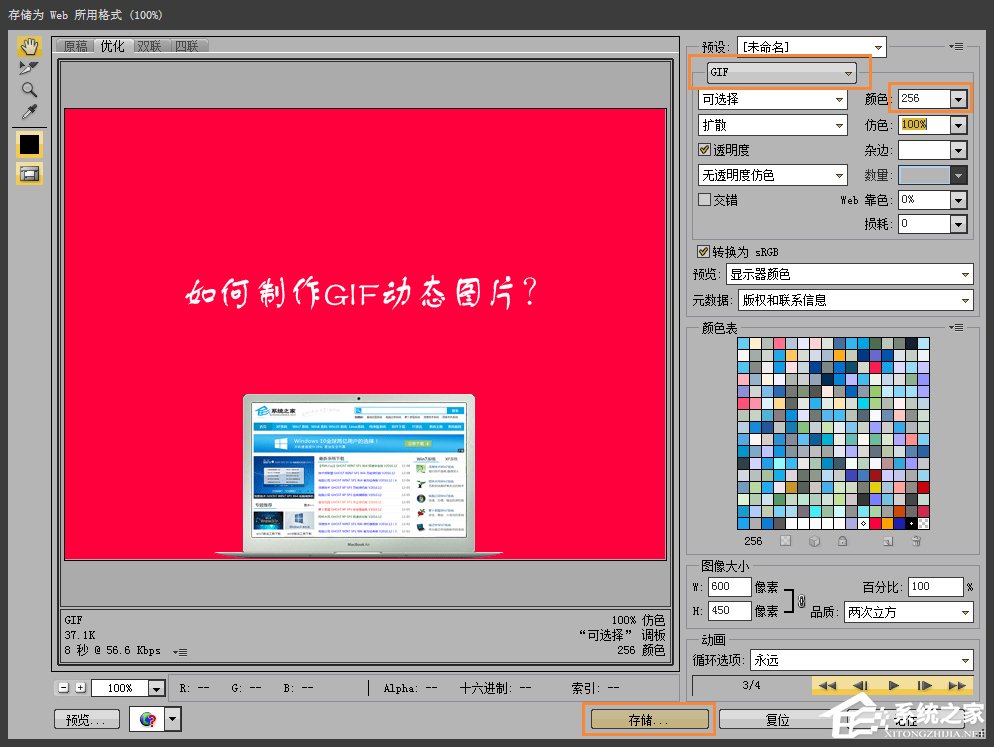Select the Zoom tool
994x747 pixels.
(29, 90)
